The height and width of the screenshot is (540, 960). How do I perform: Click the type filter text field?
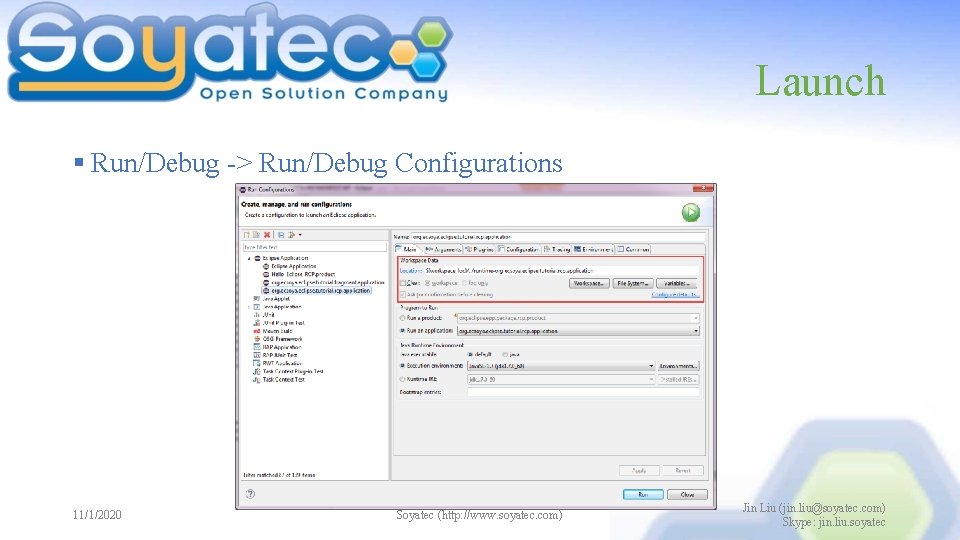[x=315, y=247]
